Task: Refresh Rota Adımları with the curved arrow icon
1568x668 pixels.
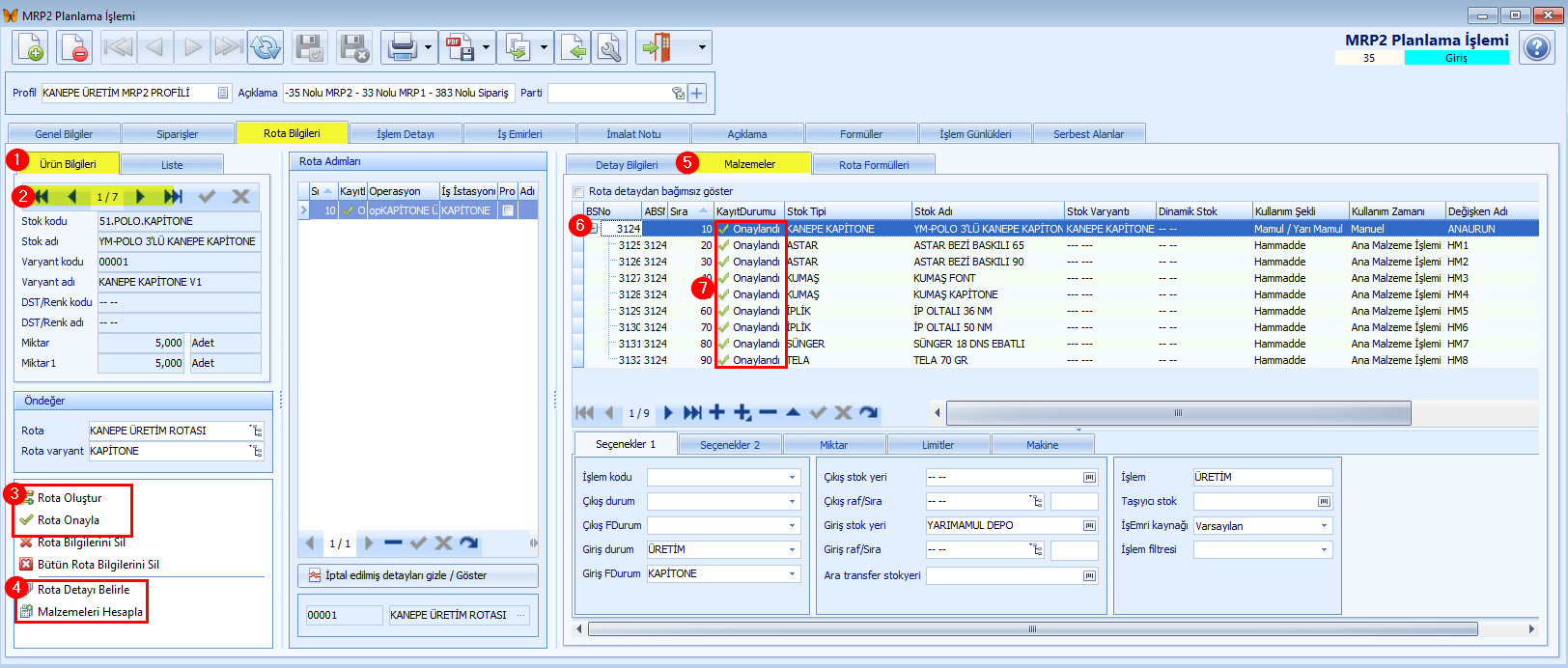Action: point(469,543)
